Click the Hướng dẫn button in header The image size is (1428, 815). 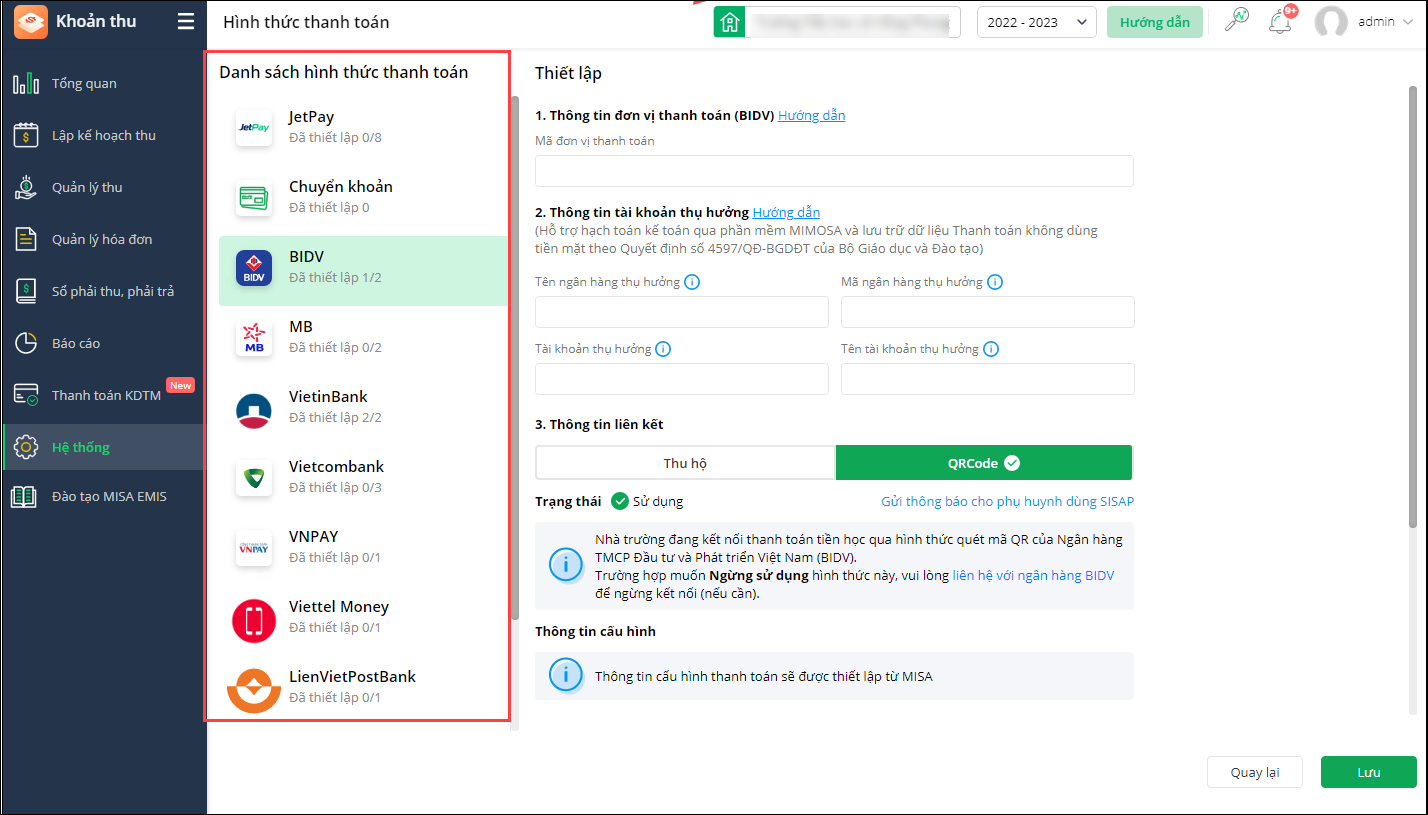pos(1155,22)
